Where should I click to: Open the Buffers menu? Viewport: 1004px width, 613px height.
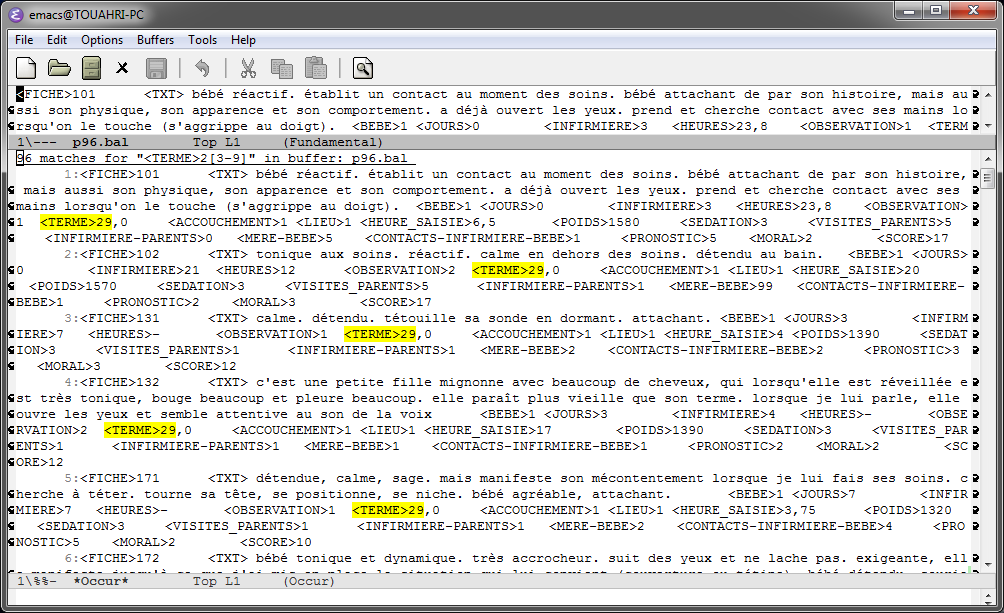click(x=155, y=40)
